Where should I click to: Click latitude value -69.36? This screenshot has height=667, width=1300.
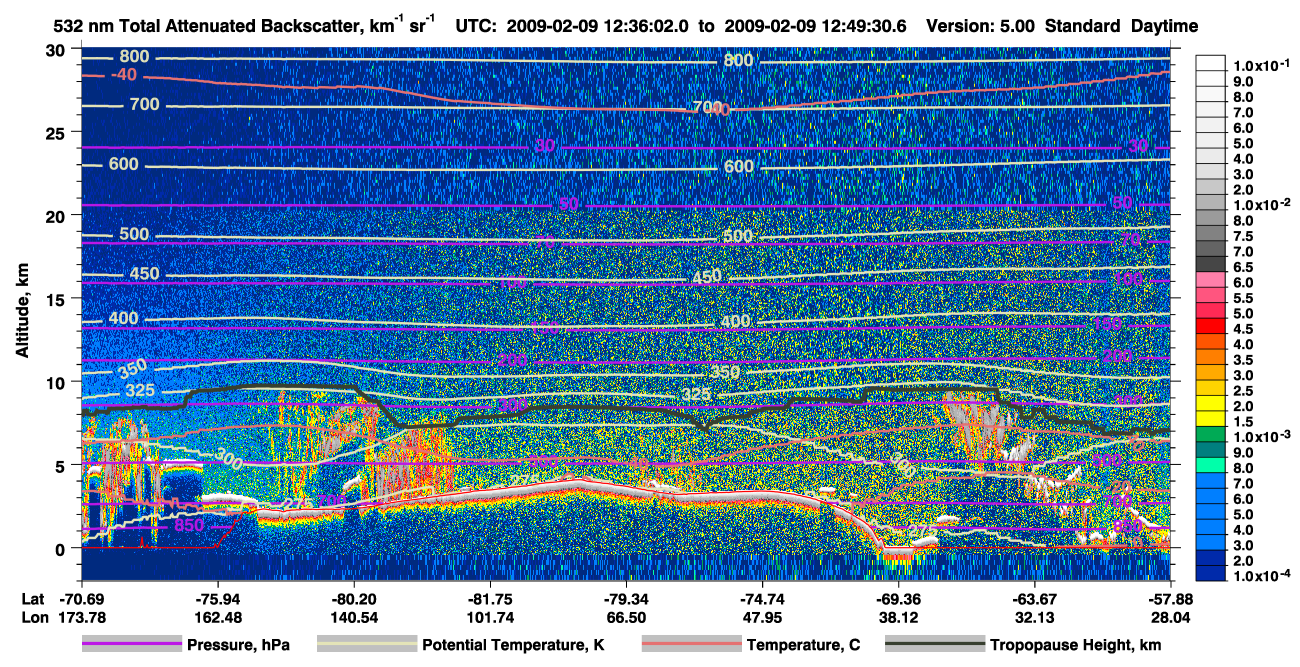(x=898, y=601)
